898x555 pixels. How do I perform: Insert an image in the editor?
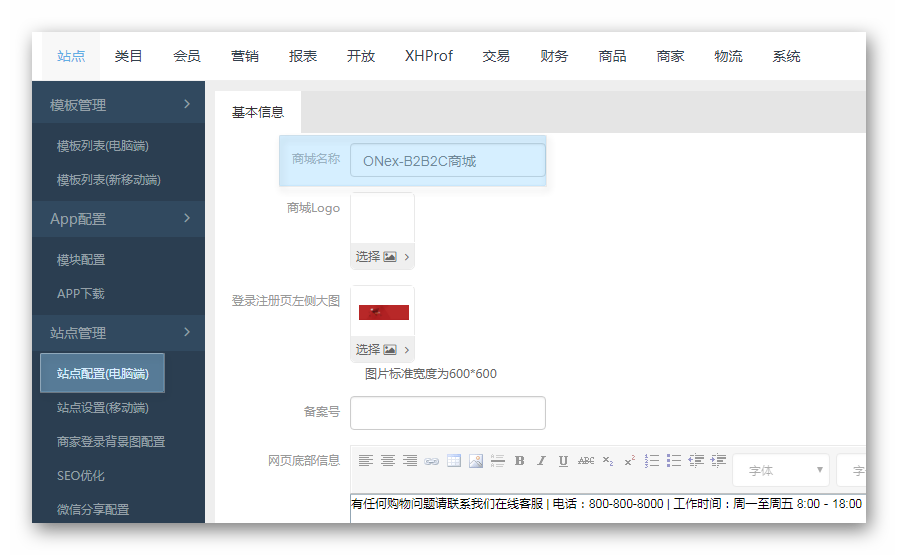[475, 460]
